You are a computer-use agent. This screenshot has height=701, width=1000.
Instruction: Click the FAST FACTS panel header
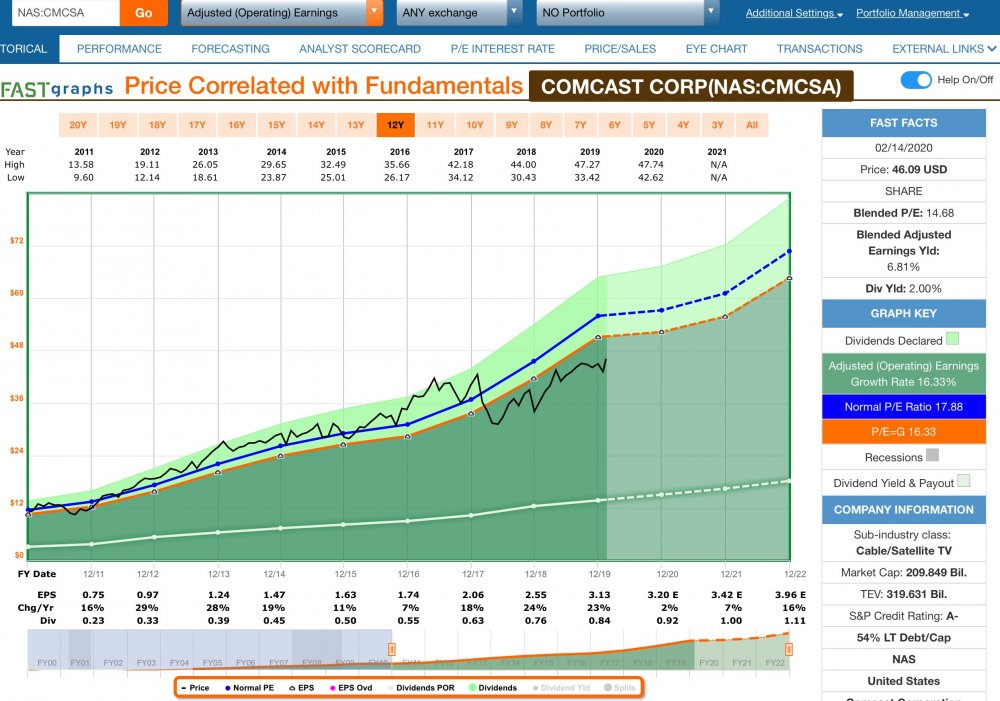(904, 123)
